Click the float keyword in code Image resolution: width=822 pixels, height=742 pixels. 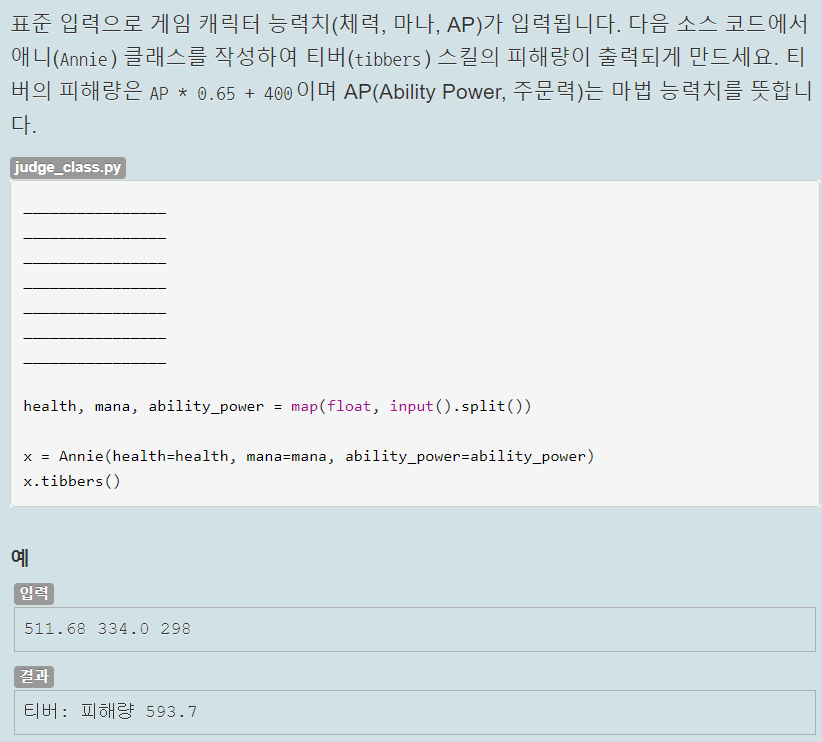click(x=349, y=406)
